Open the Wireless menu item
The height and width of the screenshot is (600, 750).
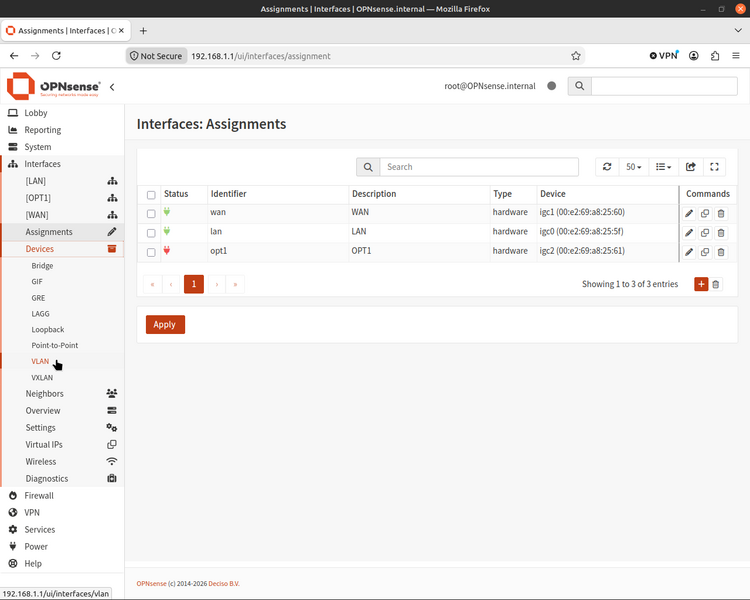tap(62, 462)
